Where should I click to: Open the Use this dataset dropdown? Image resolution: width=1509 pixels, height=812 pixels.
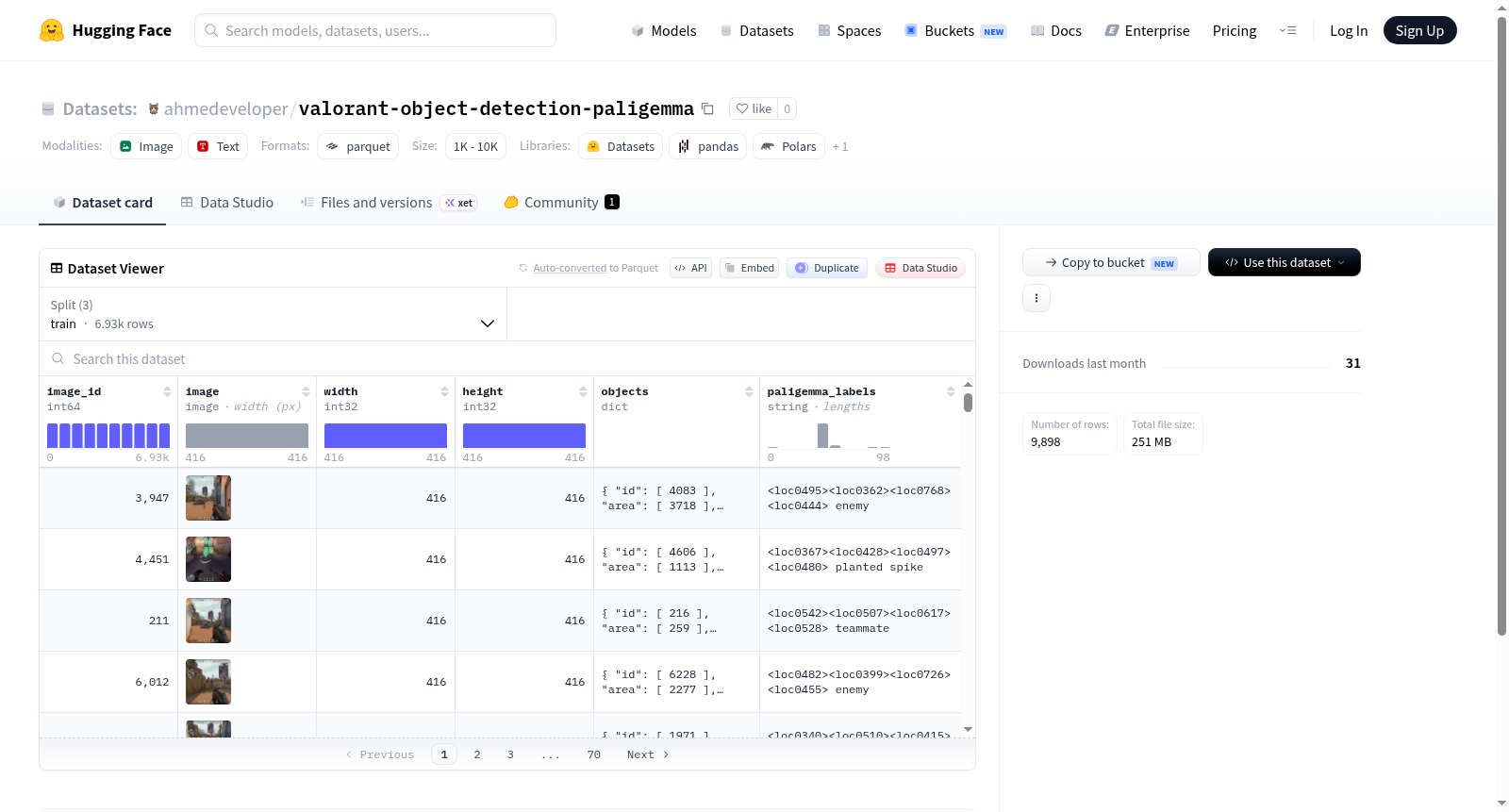tap(1285, 262)
